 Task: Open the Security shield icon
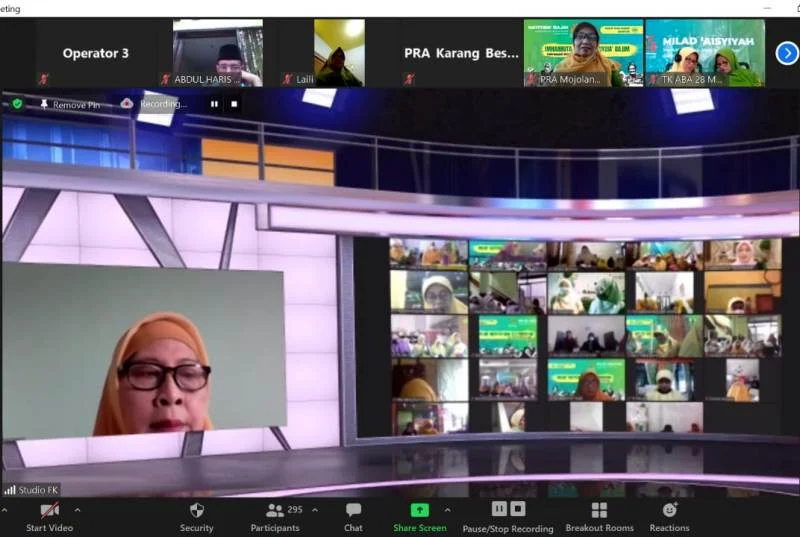196,510
